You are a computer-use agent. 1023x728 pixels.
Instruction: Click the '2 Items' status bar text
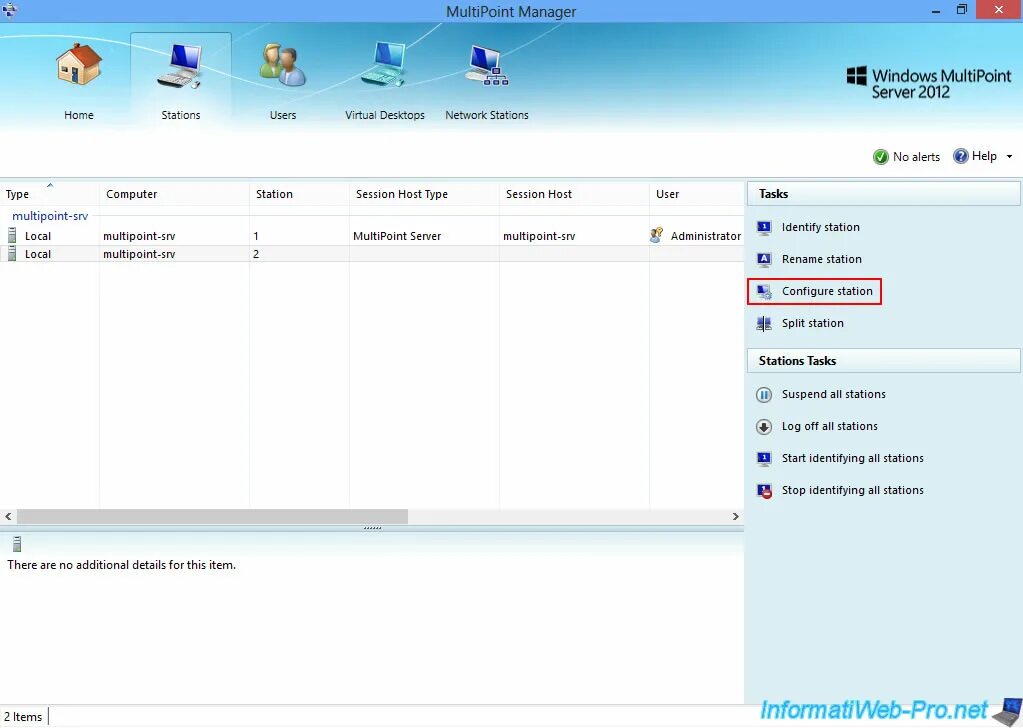[x=23, y=717]
